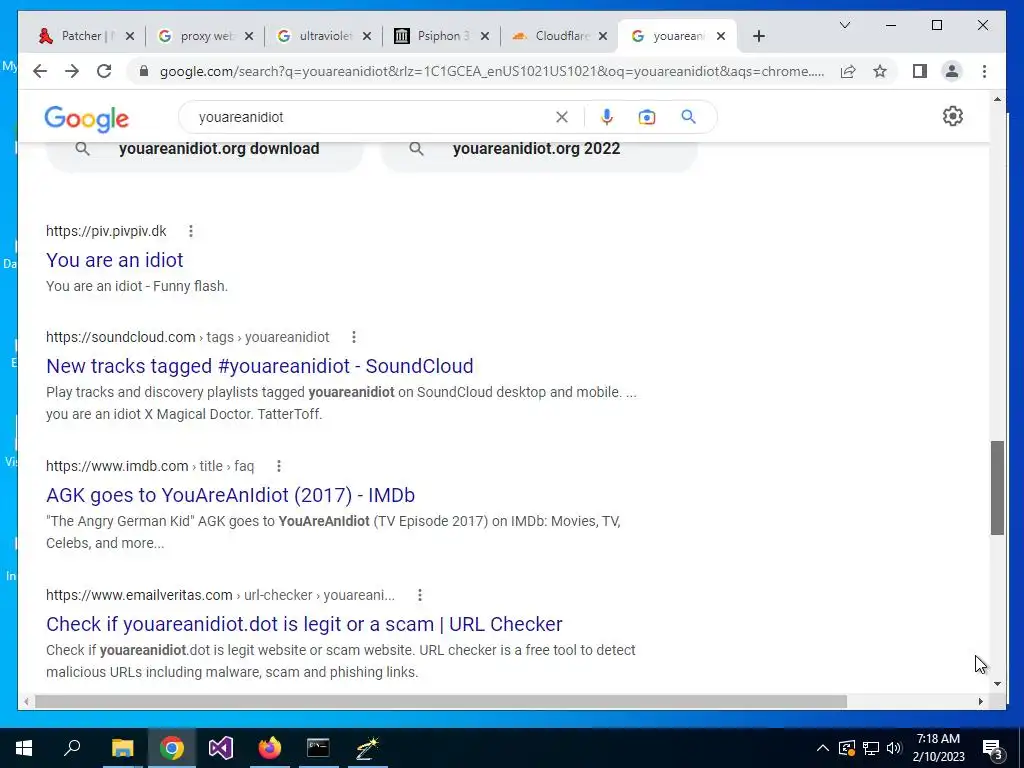Open the 'You are an idiot' result
This screenshot has width=1024, height=768.
tap(114, 260)
